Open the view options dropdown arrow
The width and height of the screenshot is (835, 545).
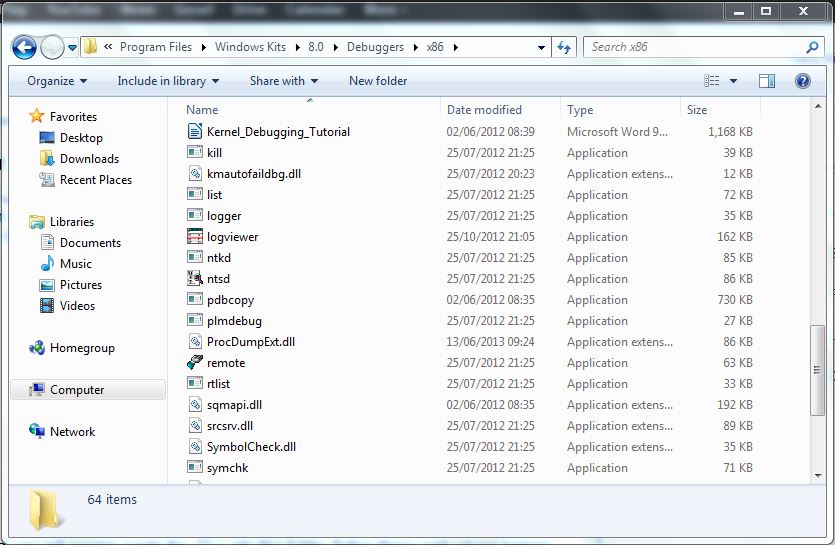(x=733, y=81)
